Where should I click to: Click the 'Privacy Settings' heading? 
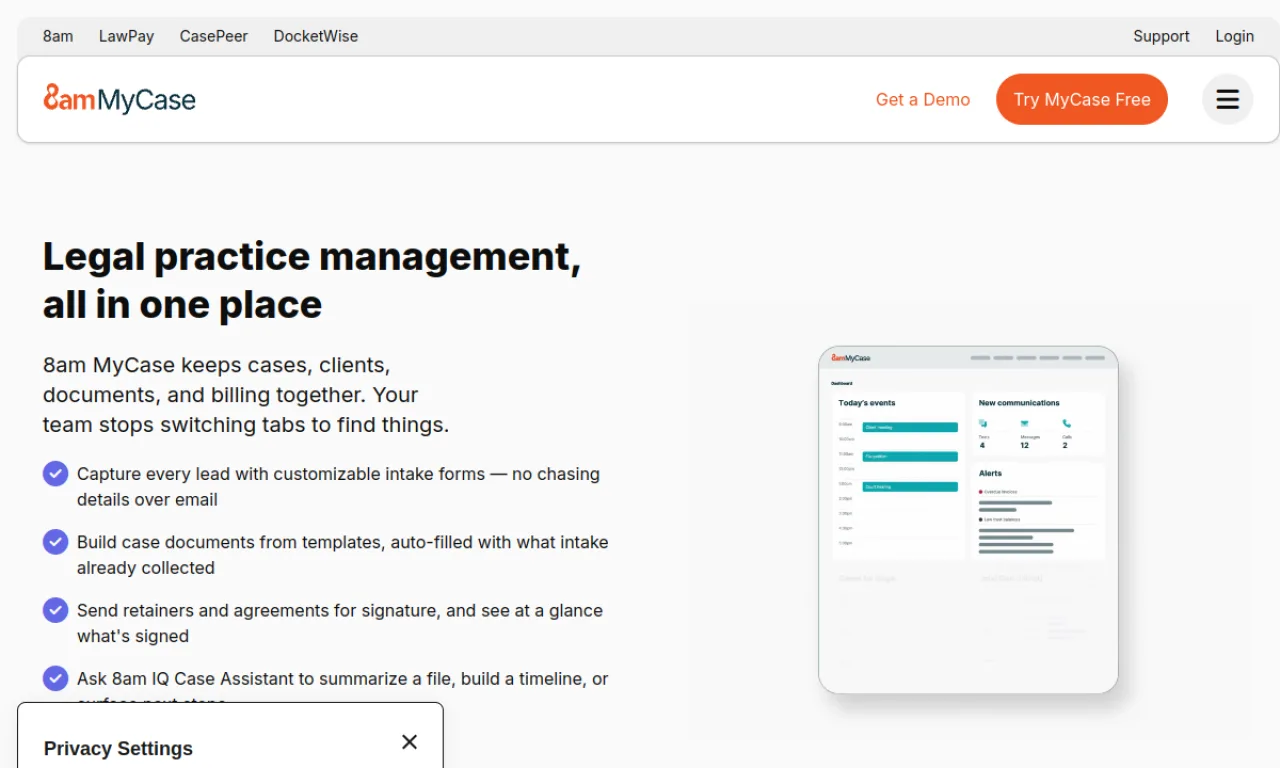[118, 749]
